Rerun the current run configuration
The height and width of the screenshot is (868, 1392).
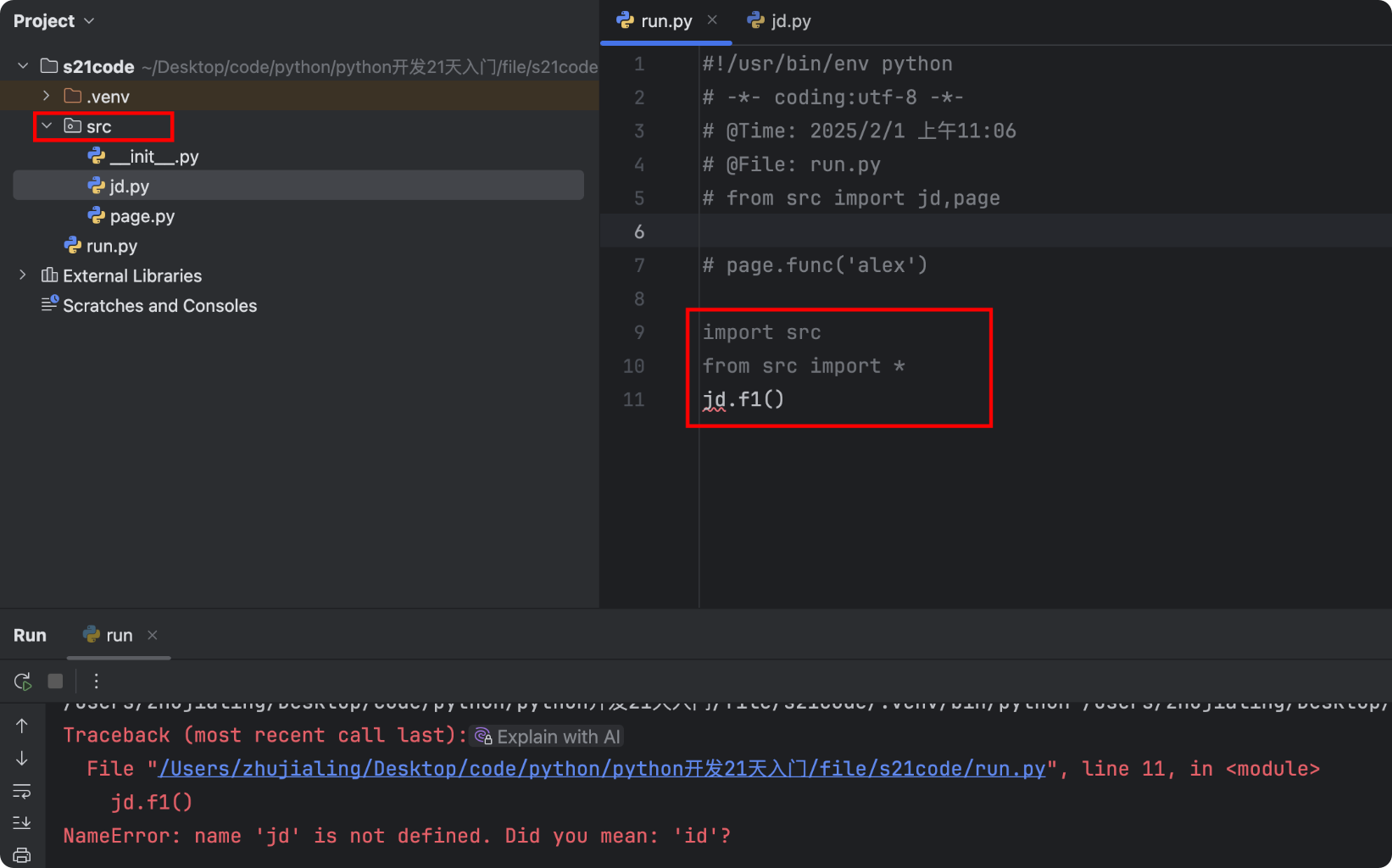click(22, 681)
